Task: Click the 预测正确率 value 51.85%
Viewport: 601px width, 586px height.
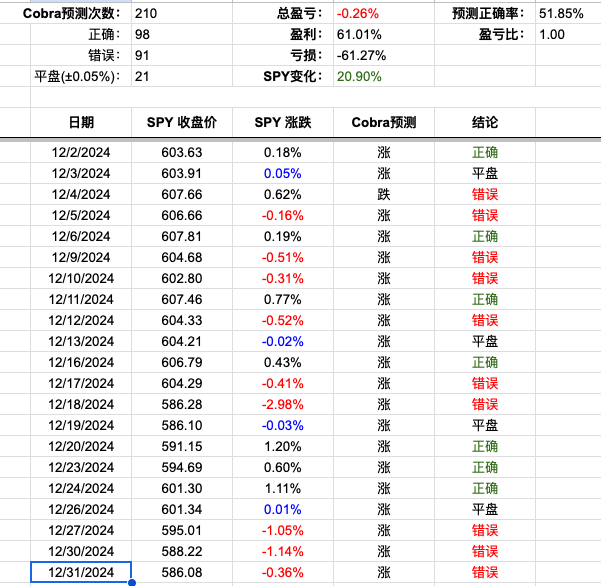Action: [x=561, y=14]
